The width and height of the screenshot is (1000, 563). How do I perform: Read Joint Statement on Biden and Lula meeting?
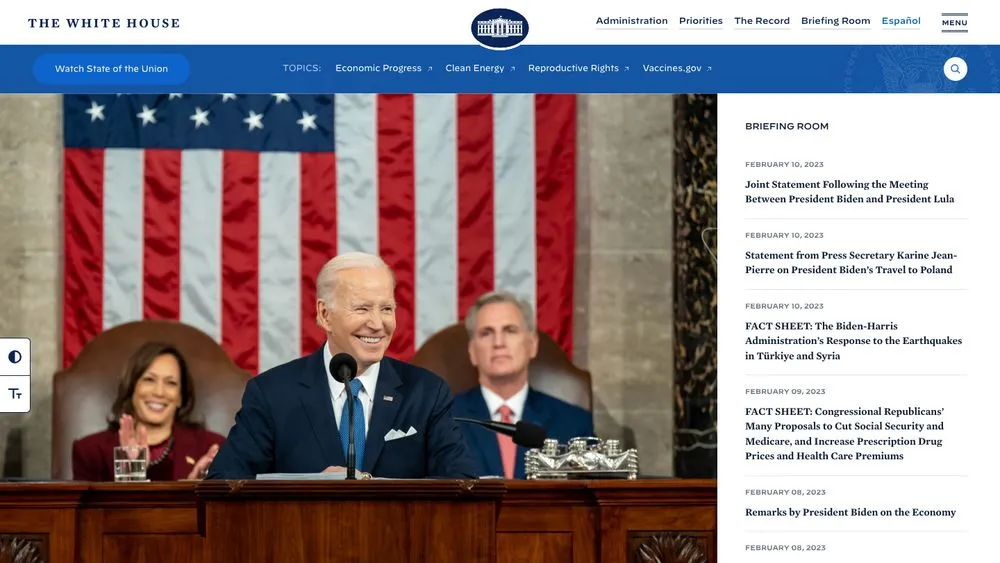(x=849, y=192)
